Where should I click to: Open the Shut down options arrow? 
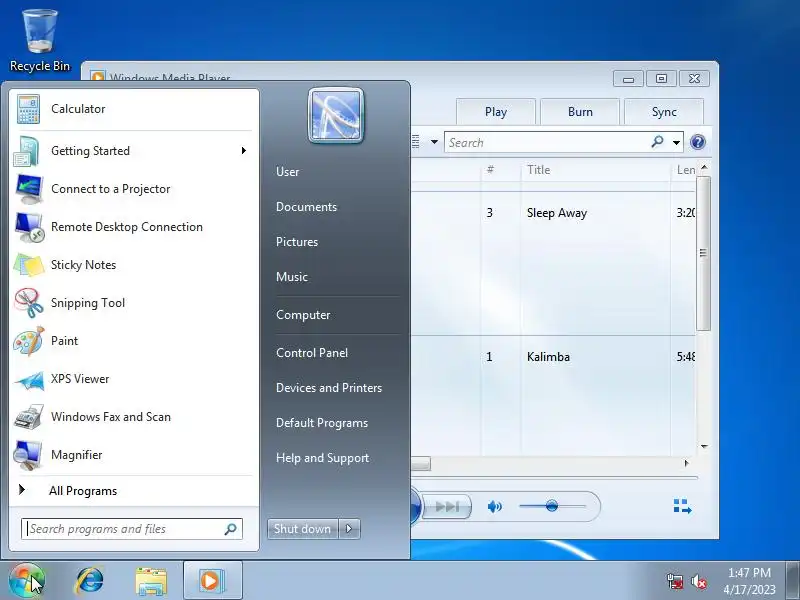coord(349,529)
